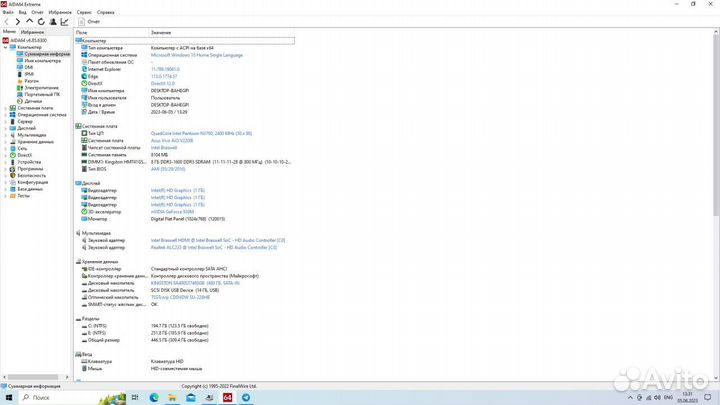Open the Microsoft Windows 10 Home Single Language link
The image size is (720, 405).
(x=197, y=55)
